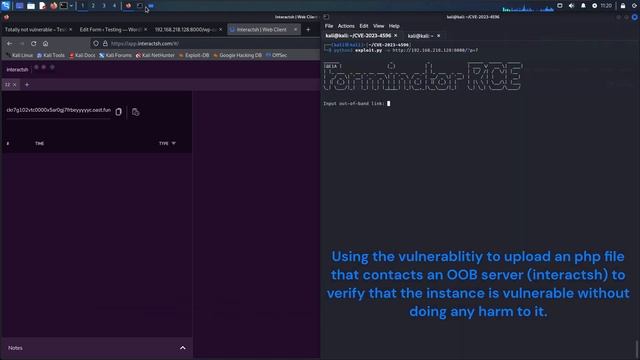This screenshot has width=640, height=360.
Task: Switch to workspace 2
Action: pos(93,6)
